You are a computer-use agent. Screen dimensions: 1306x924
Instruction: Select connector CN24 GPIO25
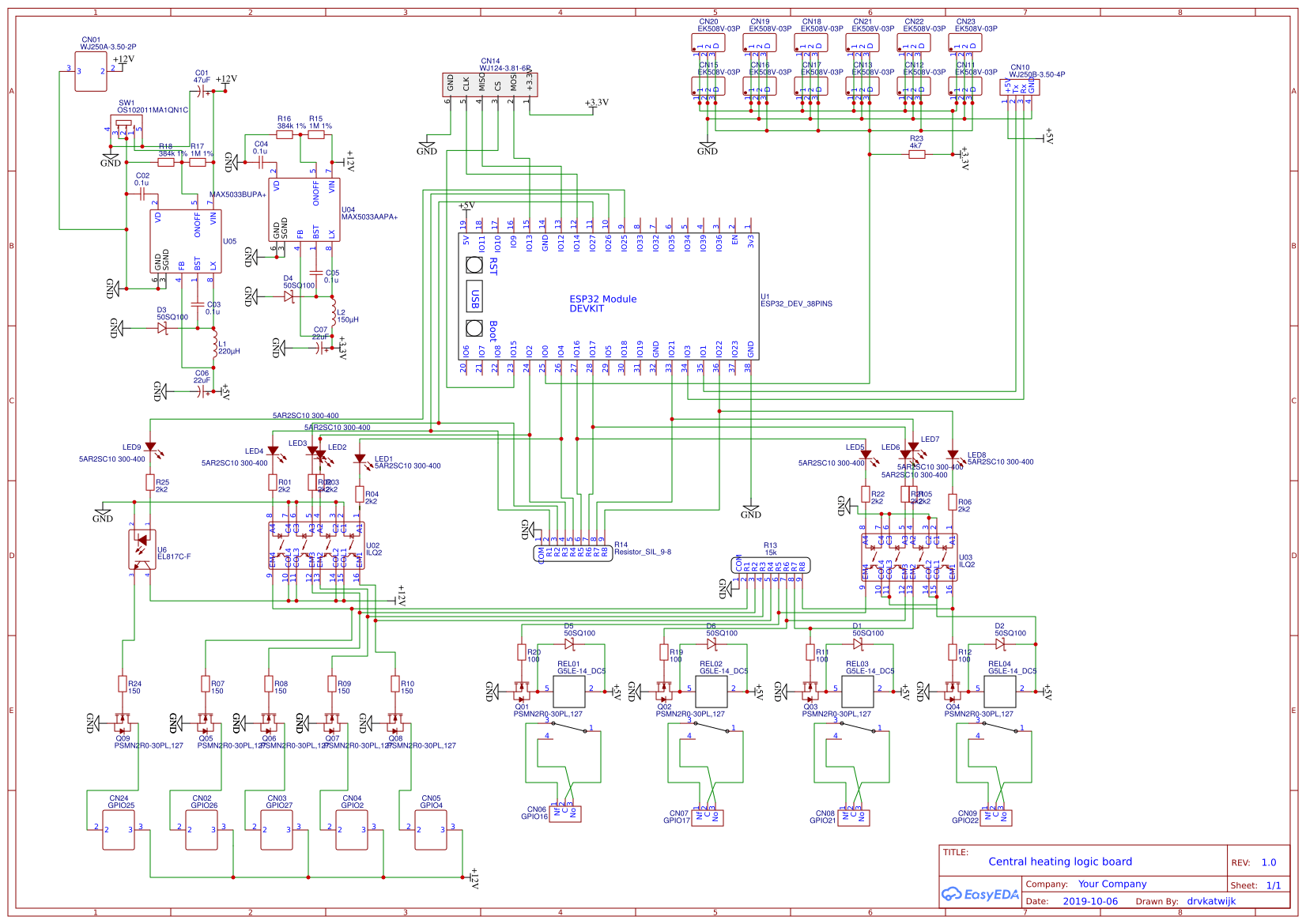click(119, 830)
